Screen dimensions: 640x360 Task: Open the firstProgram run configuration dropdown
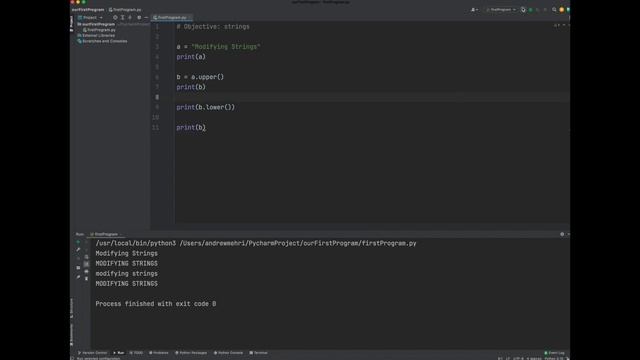pos(501,10)
